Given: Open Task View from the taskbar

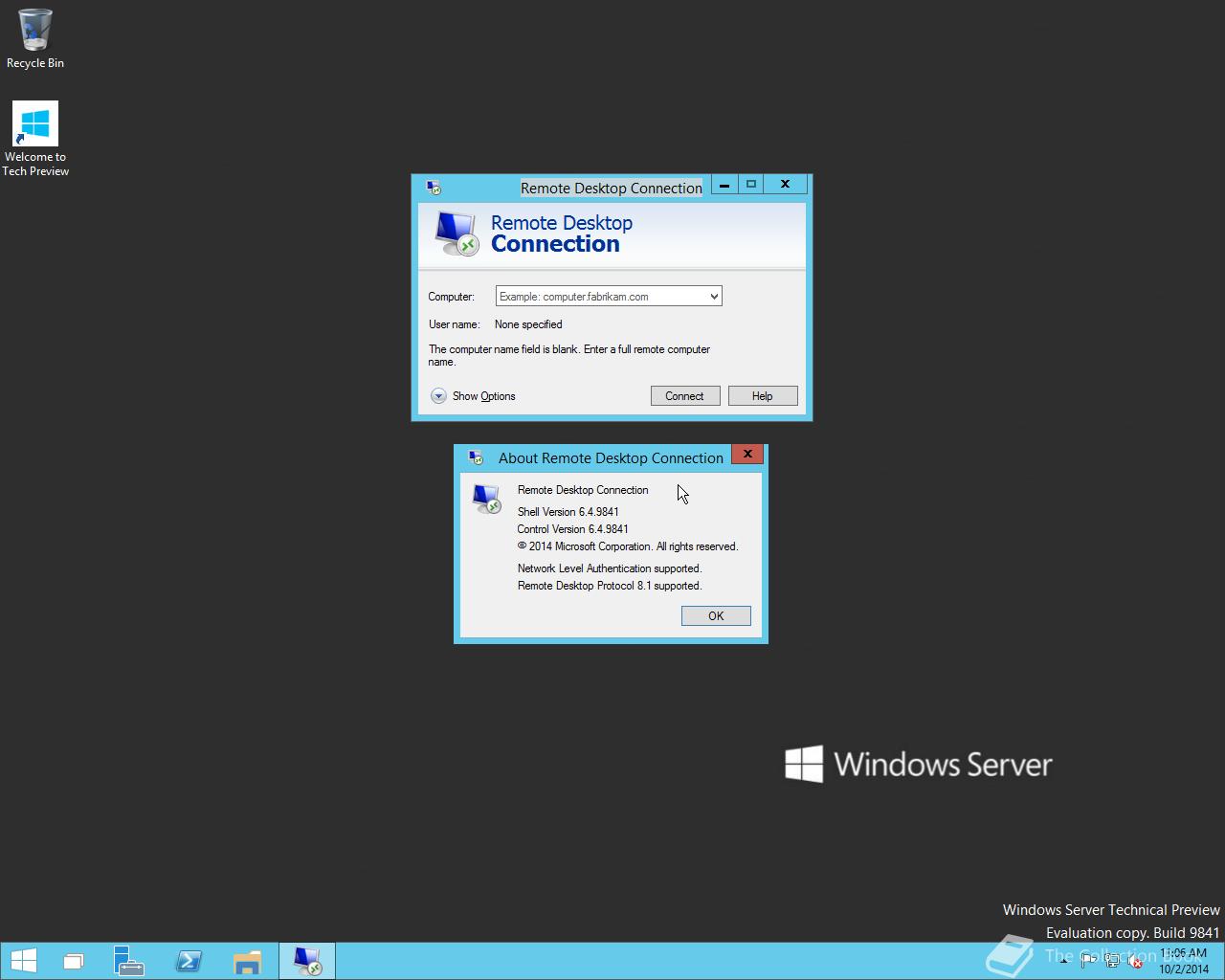Looking at the screenshot, I should [74, 961].
